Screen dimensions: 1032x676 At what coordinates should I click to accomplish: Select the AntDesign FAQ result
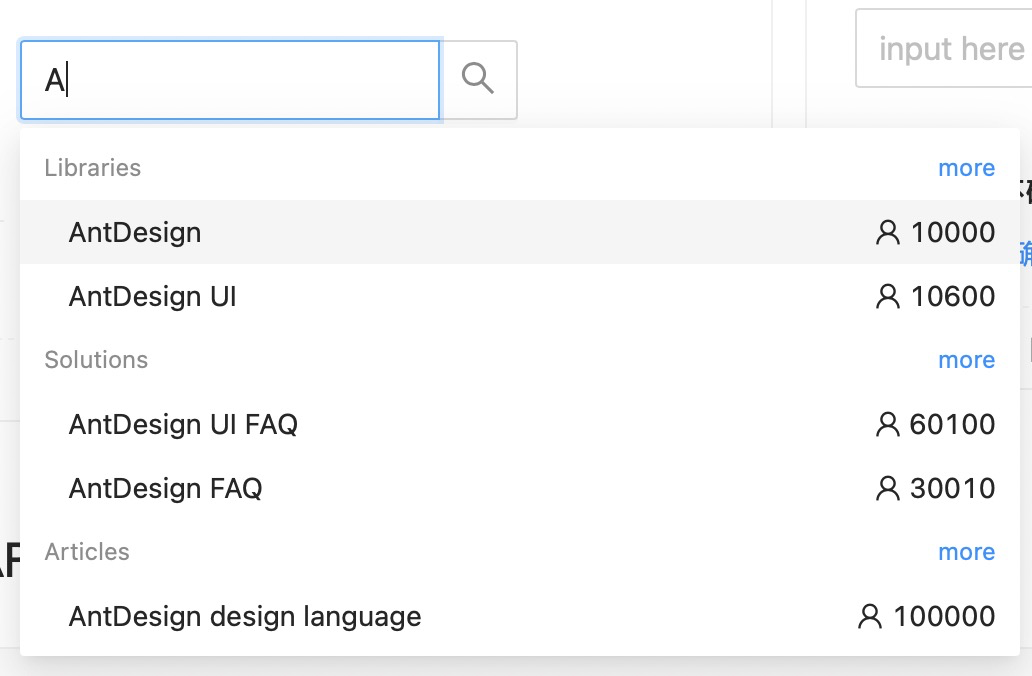[x=165, y=489]
